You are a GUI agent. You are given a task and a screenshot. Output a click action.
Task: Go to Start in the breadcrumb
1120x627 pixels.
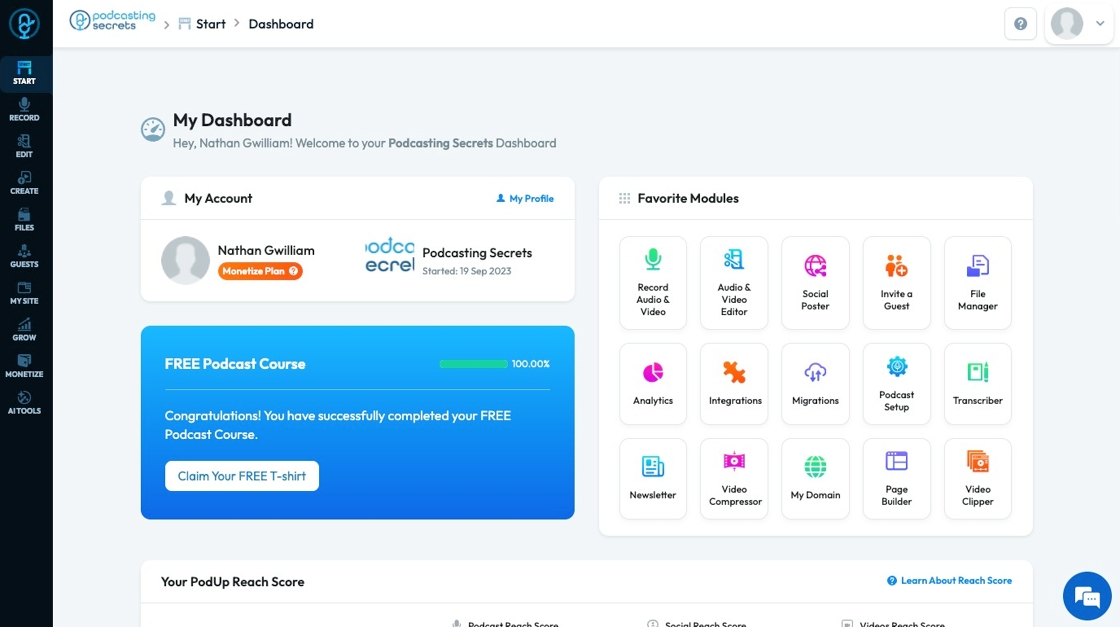pos(202,24)
